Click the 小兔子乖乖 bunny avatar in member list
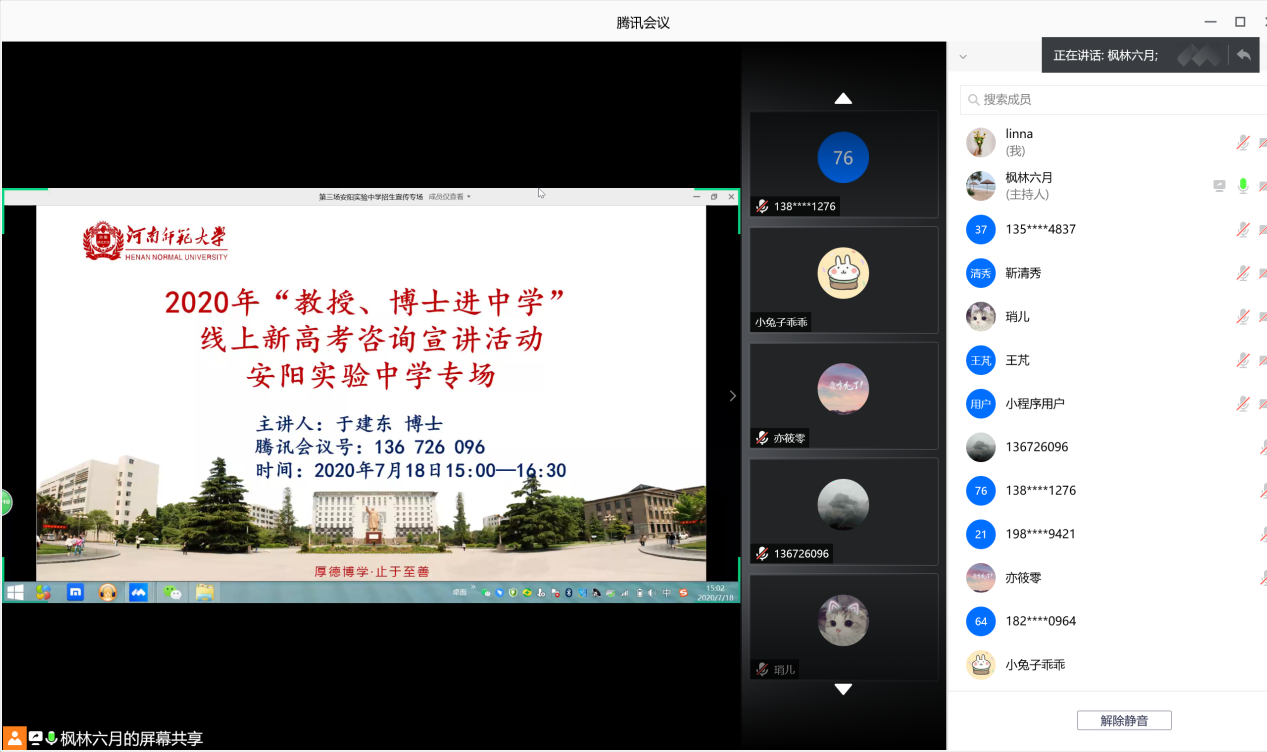Image resolution: width=1267 pixels, height=752 pixels. click(x=980, y=665)
